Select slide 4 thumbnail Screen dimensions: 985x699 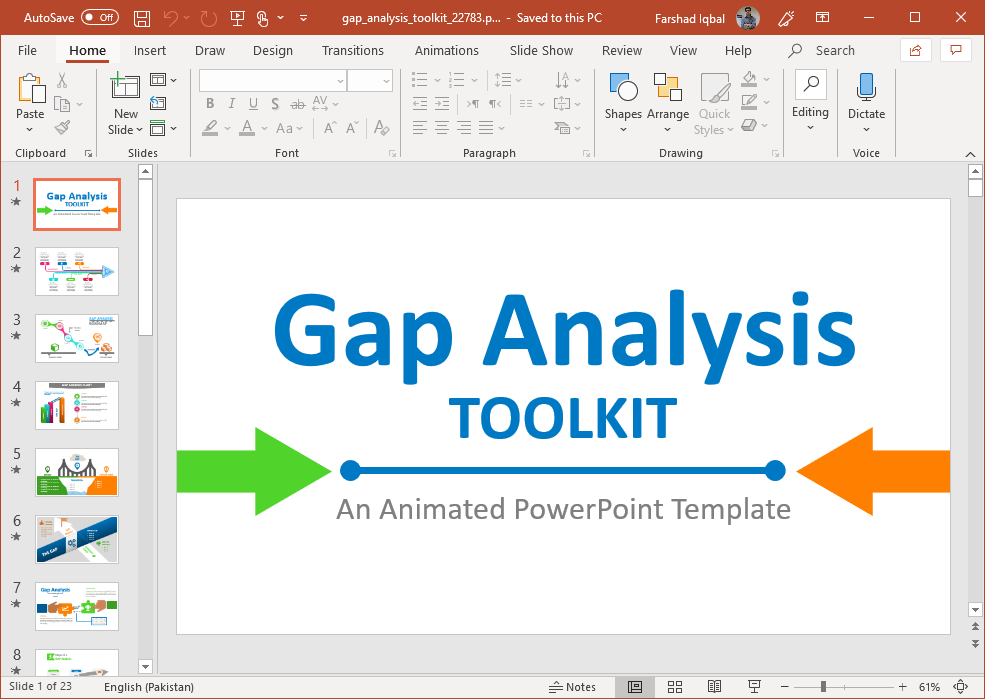[77, 405]
